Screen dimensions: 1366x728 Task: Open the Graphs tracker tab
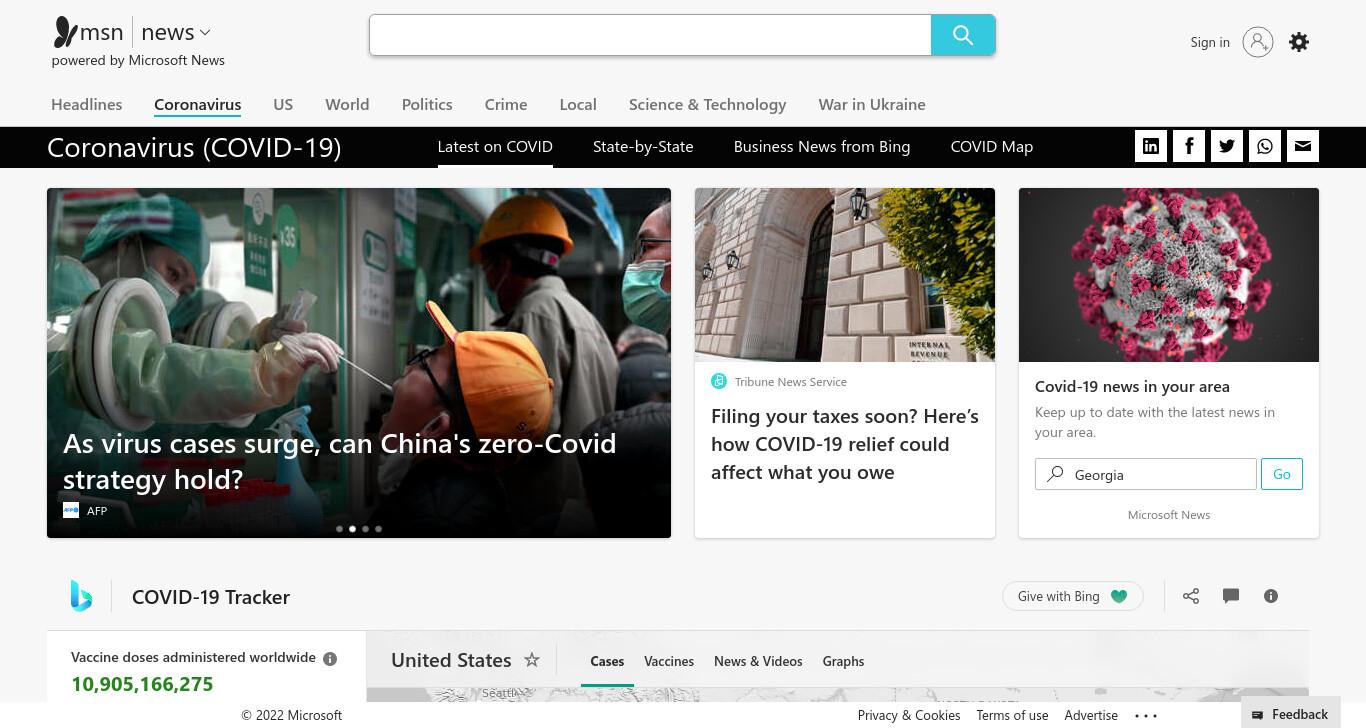pos(843,661)
